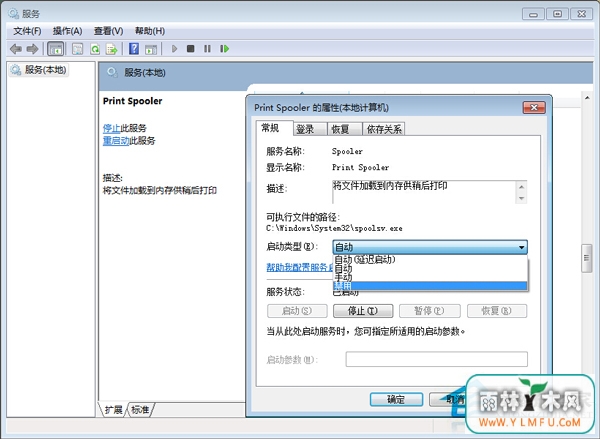600x439 pixels.
Task: Click the Print Spooler heading in details pane
Action: (132, 101)
